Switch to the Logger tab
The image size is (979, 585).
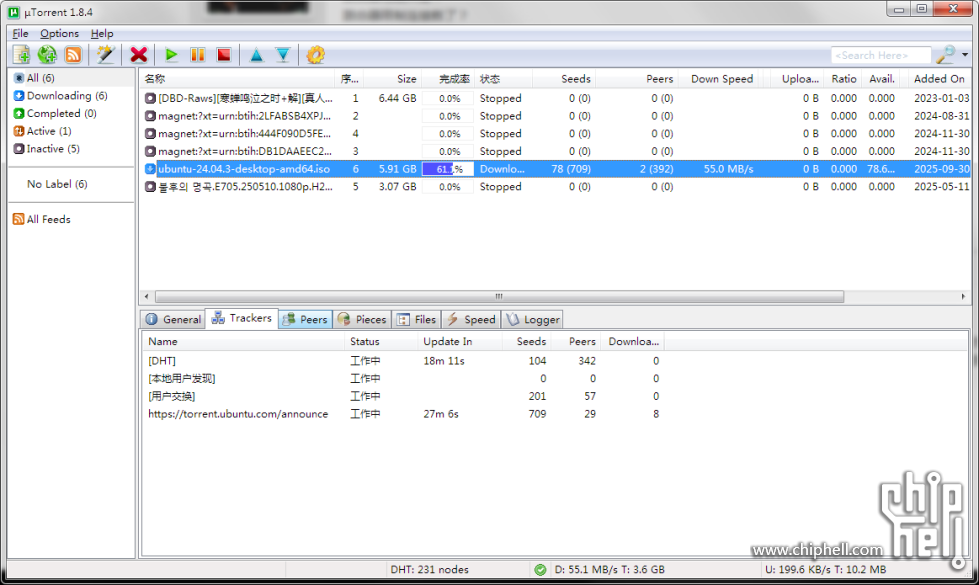coord(533,319)
